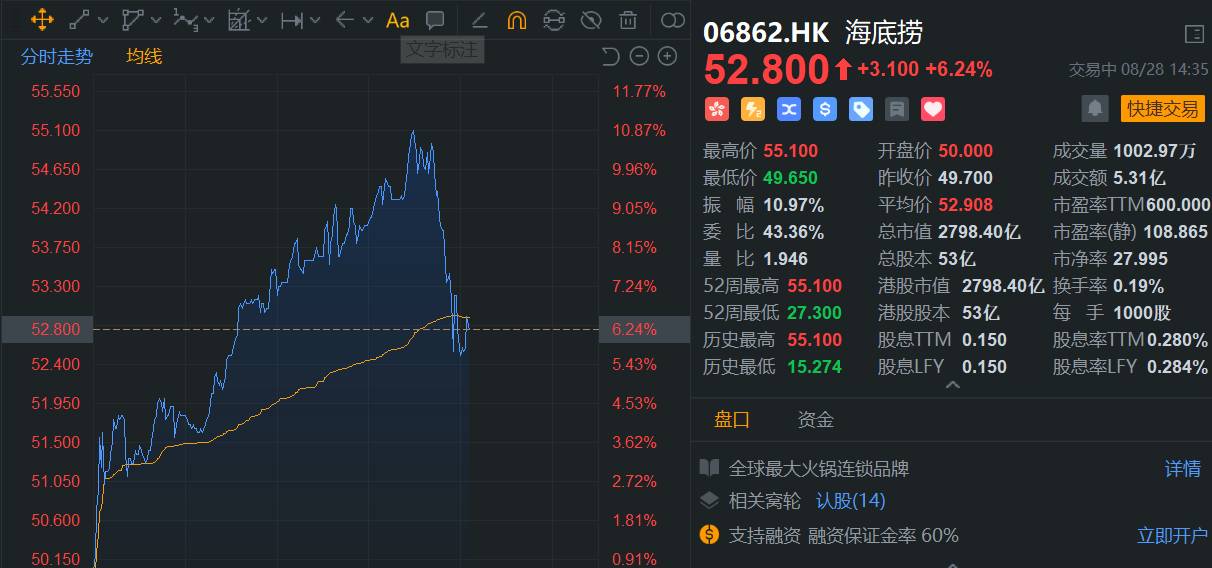Click the orange lightning Level 2 badge
The height and width of the screenshot is (568, 1212).
(x=752, y=108)
